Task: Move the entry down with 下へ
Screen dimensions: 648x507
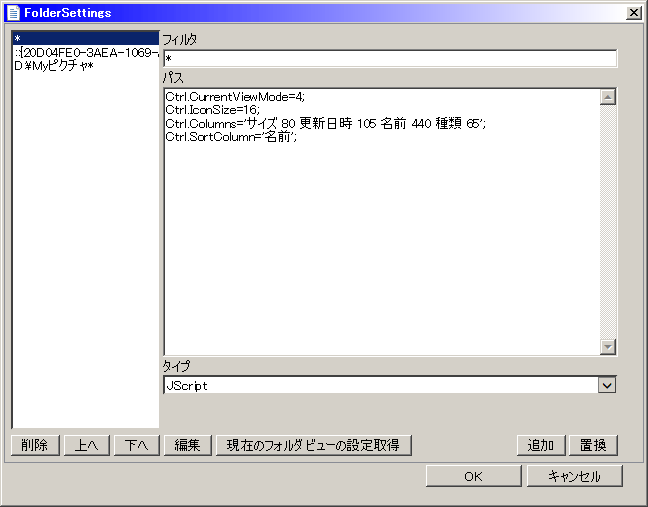Action: pyautogui.click(x=137, y=446)
